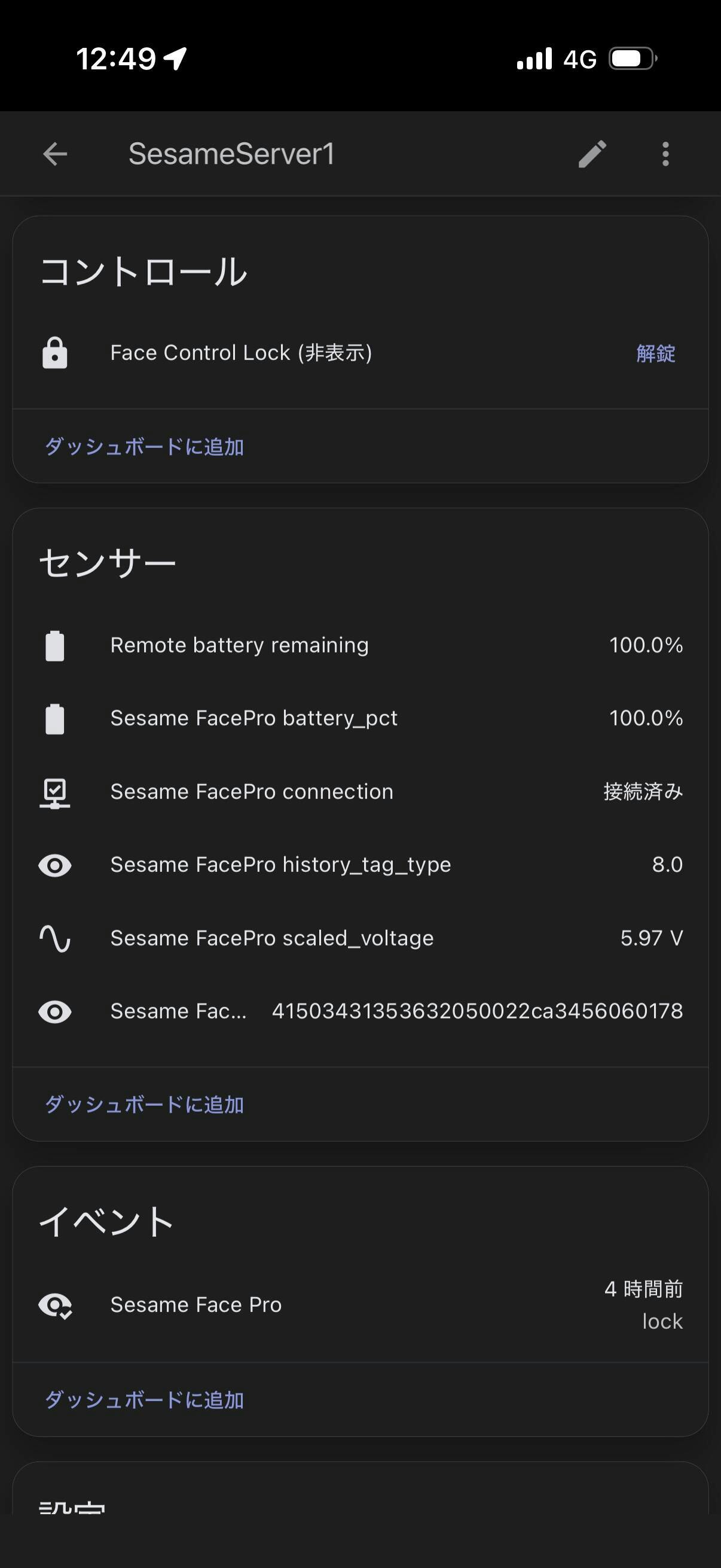This screenshot has width=721, height=1568.
Task: Tap the scaled_voltage sine wave icon
Action: pos(55,939)
